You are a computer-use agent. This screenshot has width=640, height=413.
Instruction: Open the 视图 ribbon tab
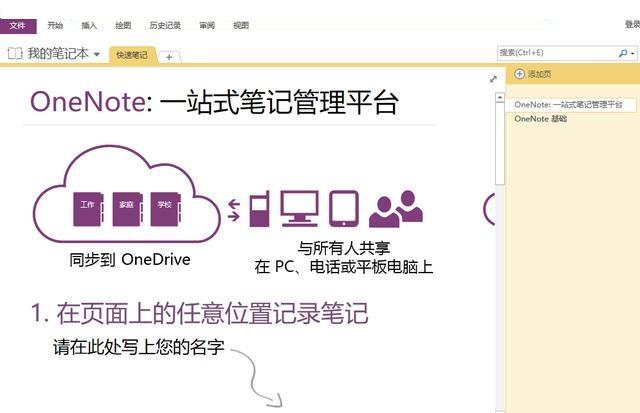pos(241,26)
